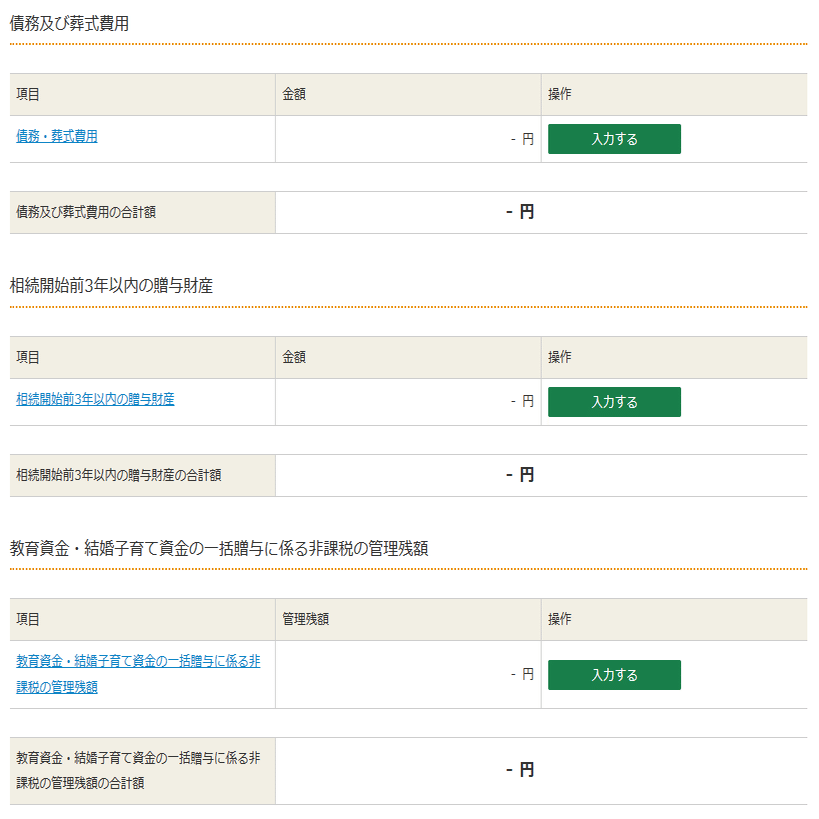Image resolution: width=819 pixels, height=819 pixels.
Task: Click 入力する for 相続開始前3年以内の贈与財産
Action: click(x=614, y=402)
